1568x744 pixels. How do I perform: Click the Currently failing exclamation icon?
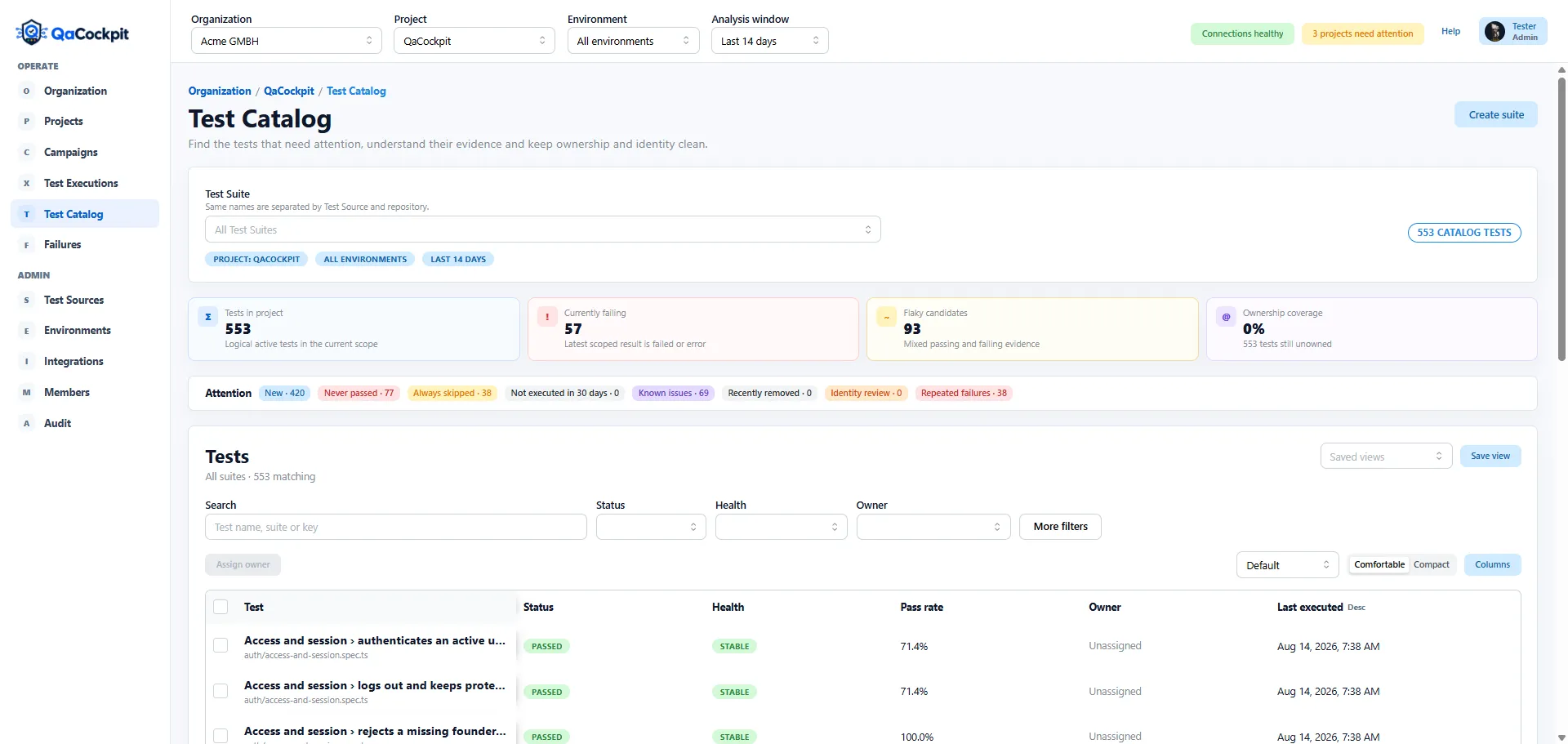click(547, 317)
